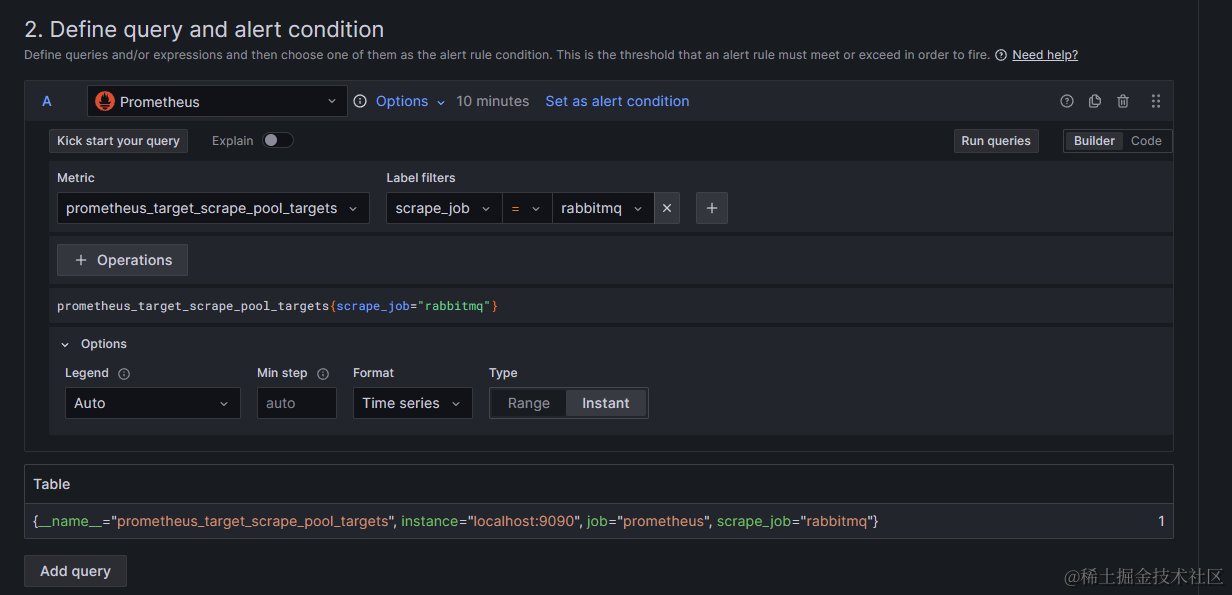Click the 10 minutes time range text

point(493,101)
